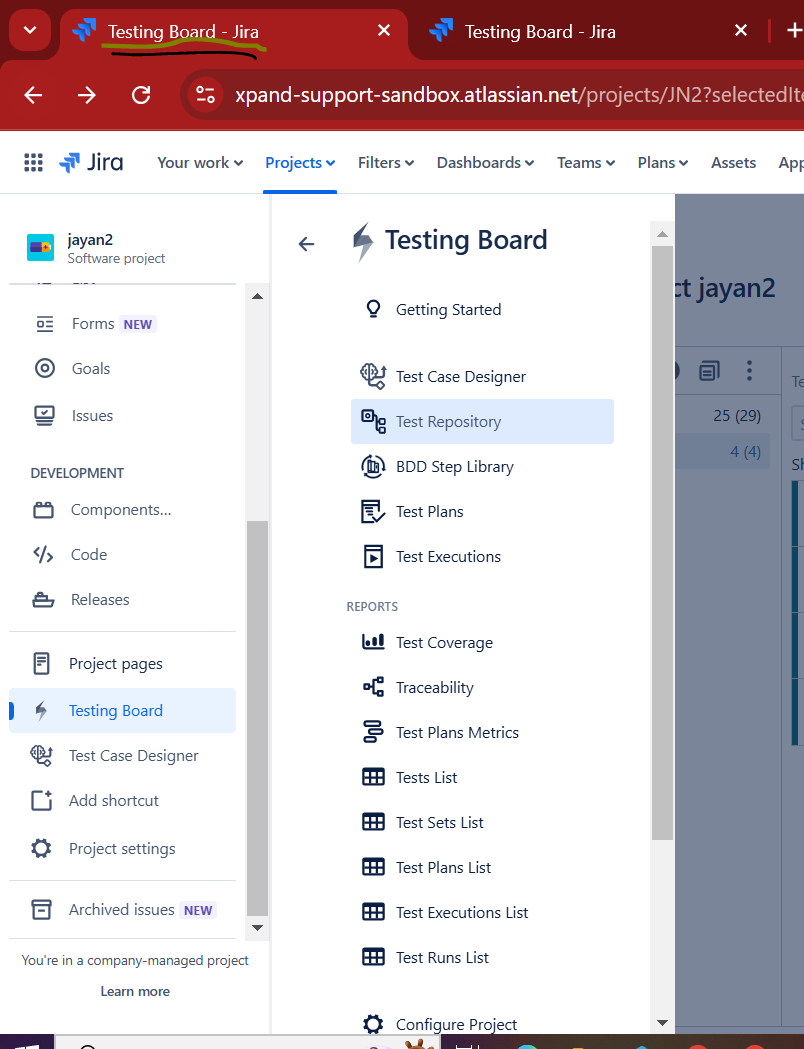
Task: Click the Configure Project gear icon
Action: (x=373, y=1024)
